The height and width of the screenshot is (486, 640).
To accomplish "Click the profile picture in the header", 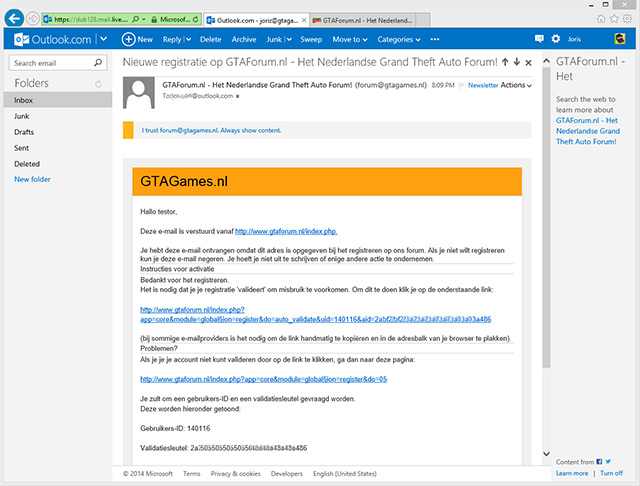I will [620, 39].
